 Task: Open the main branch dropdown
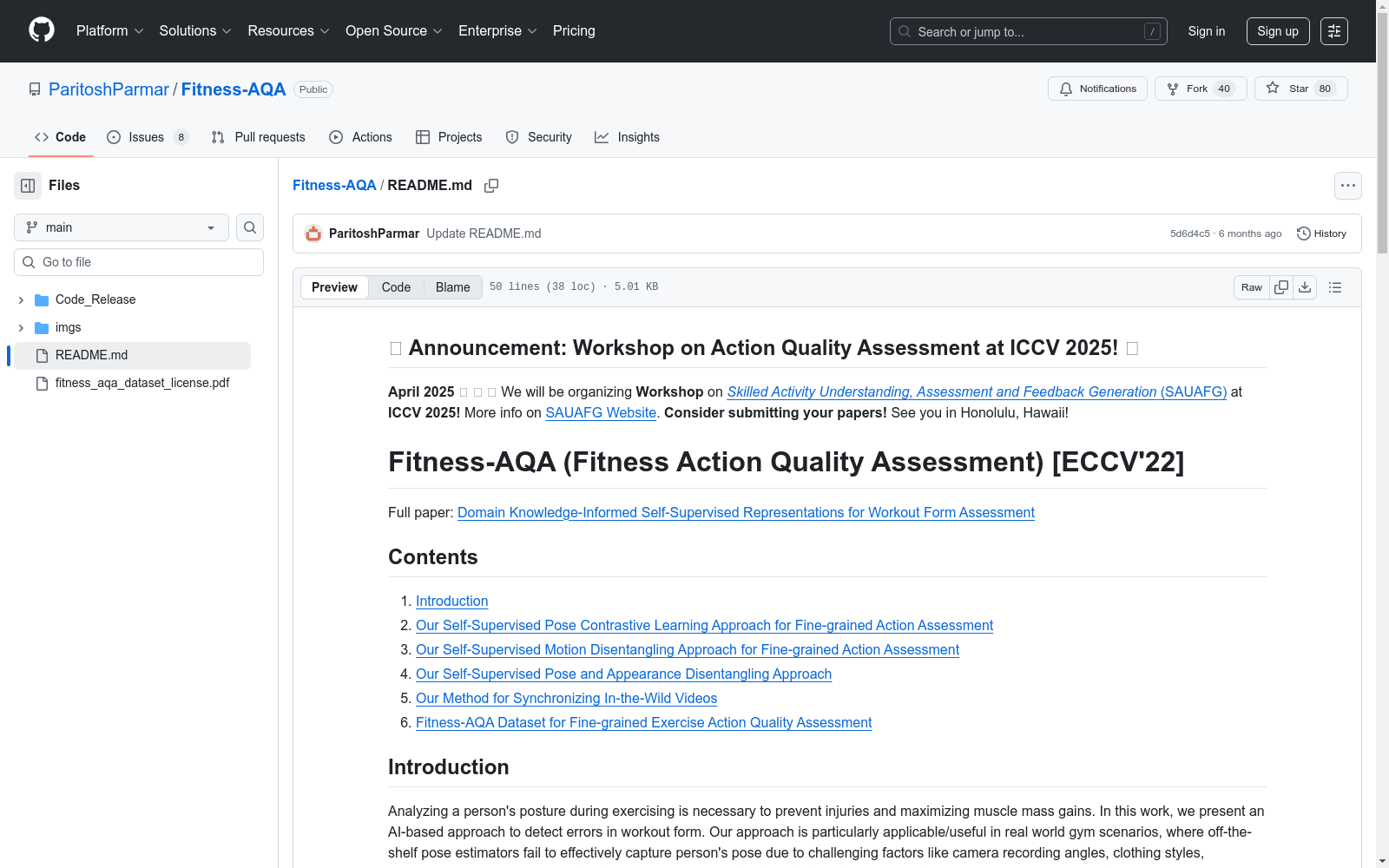point(122,227)
